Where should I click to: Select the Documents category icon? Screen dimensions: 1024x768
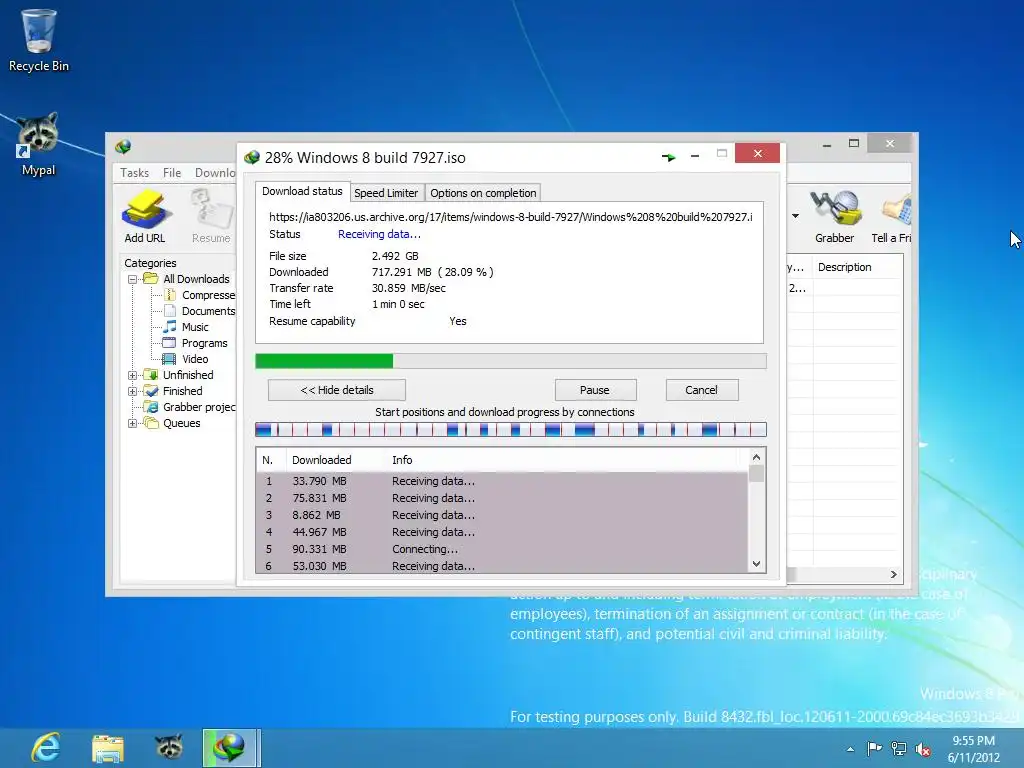pos(170,311)
